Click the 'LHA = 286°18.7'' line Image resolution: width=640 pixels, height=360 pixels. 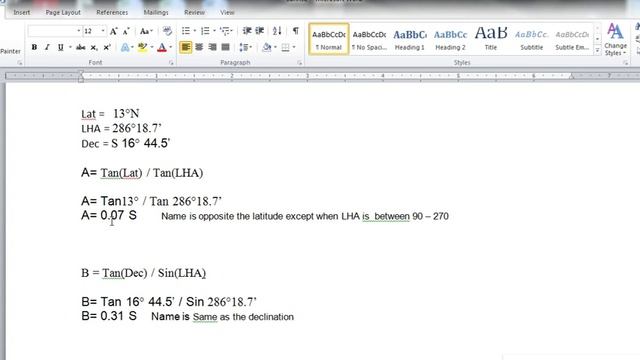tap(121, 129)
